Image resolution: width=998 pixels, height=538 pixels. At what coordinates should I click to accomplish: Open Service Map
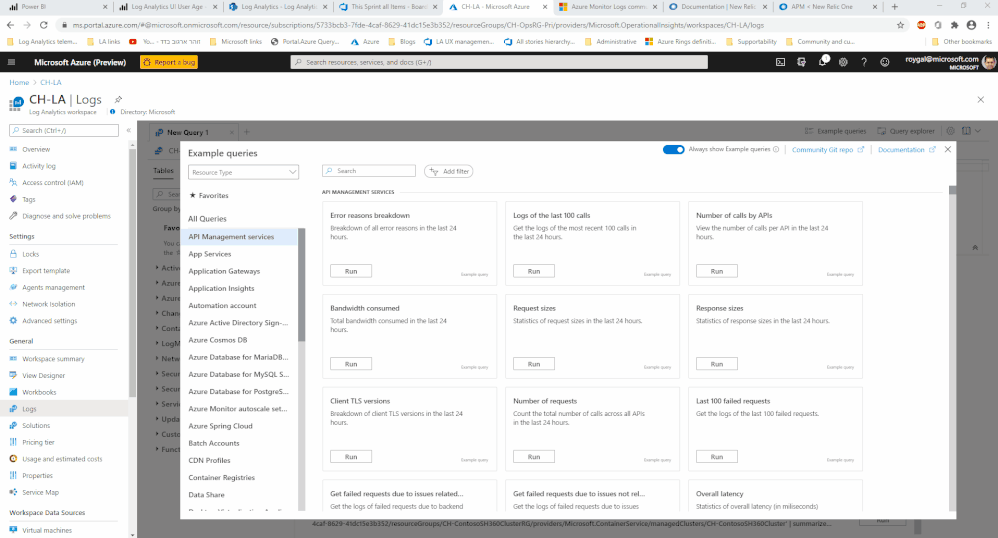[40, 492]
